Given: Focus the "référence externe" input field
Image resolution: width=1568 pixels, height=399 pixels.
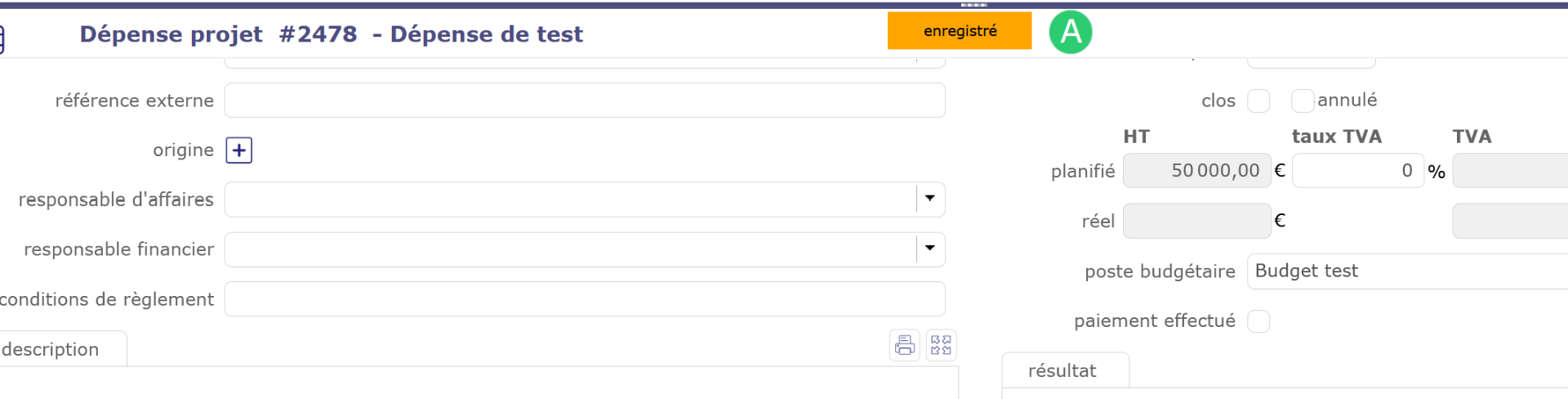Looking at the screenshot, I should (584, 101).
